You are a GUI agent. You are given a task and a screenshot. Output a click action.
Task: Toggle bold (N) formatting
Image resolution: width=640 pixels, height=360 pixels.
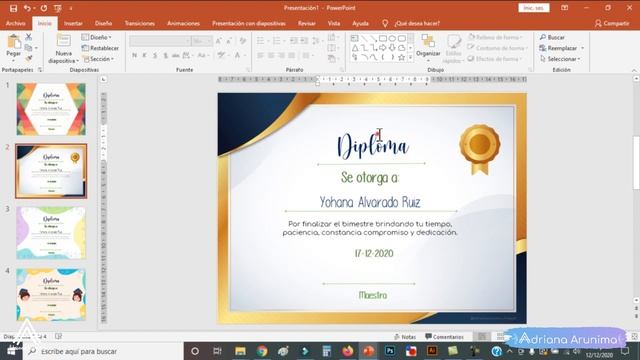tap(134, 55)
